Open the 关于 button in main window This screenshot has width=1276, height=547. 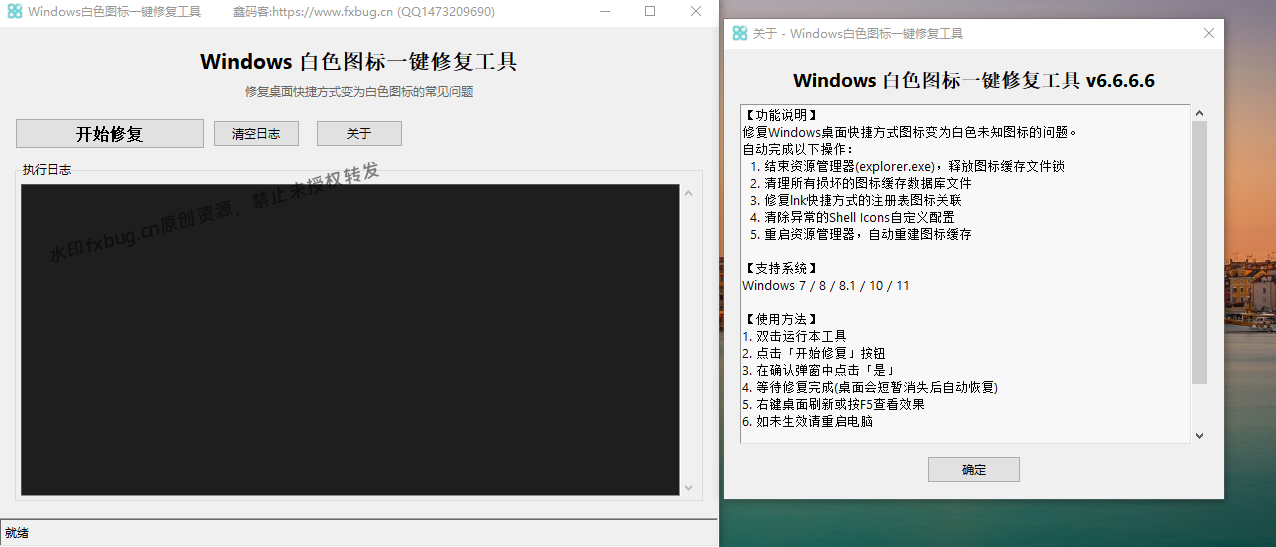(x=359, y=134)
